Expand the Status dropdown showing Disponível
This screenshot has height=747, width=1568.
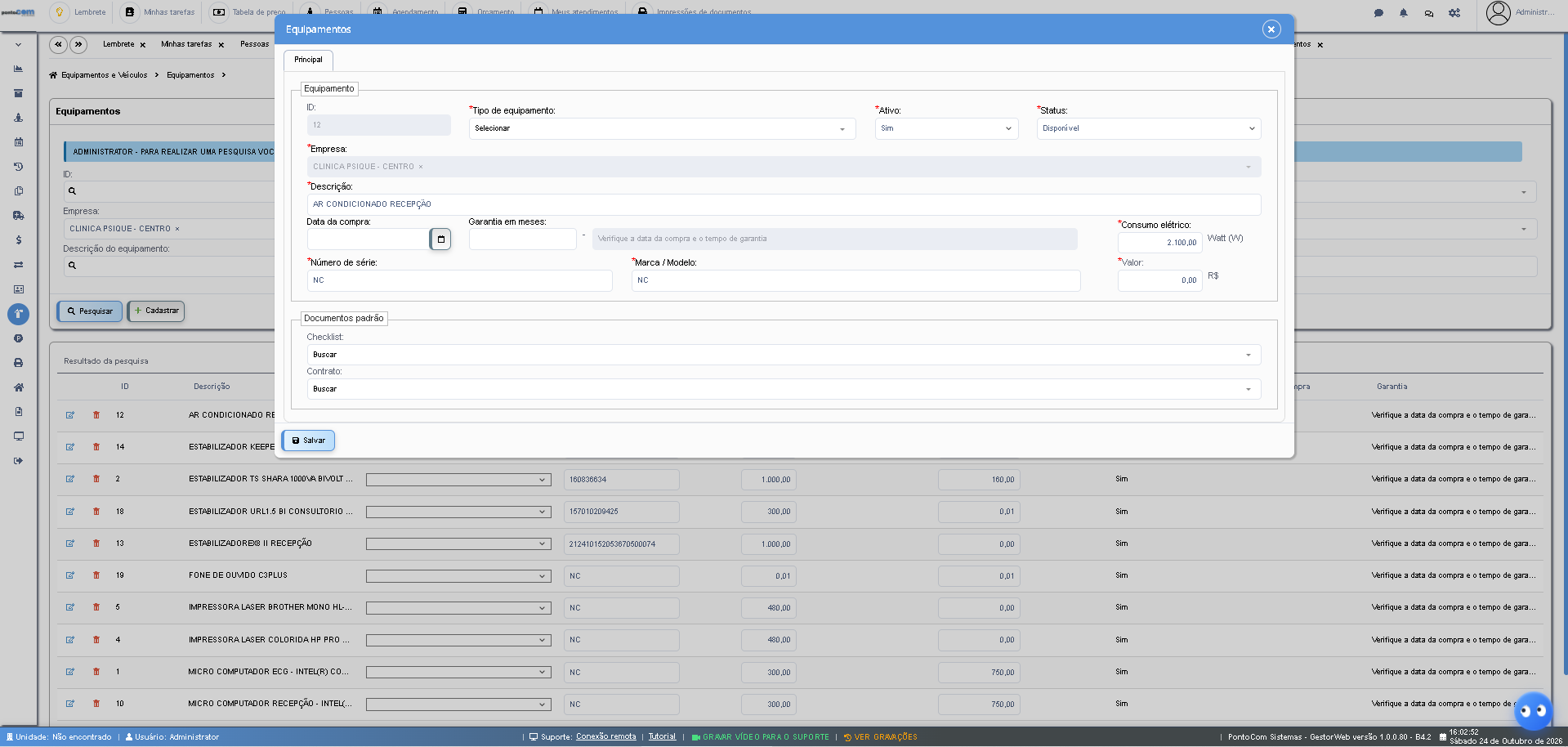click(x=1148, y=128)
